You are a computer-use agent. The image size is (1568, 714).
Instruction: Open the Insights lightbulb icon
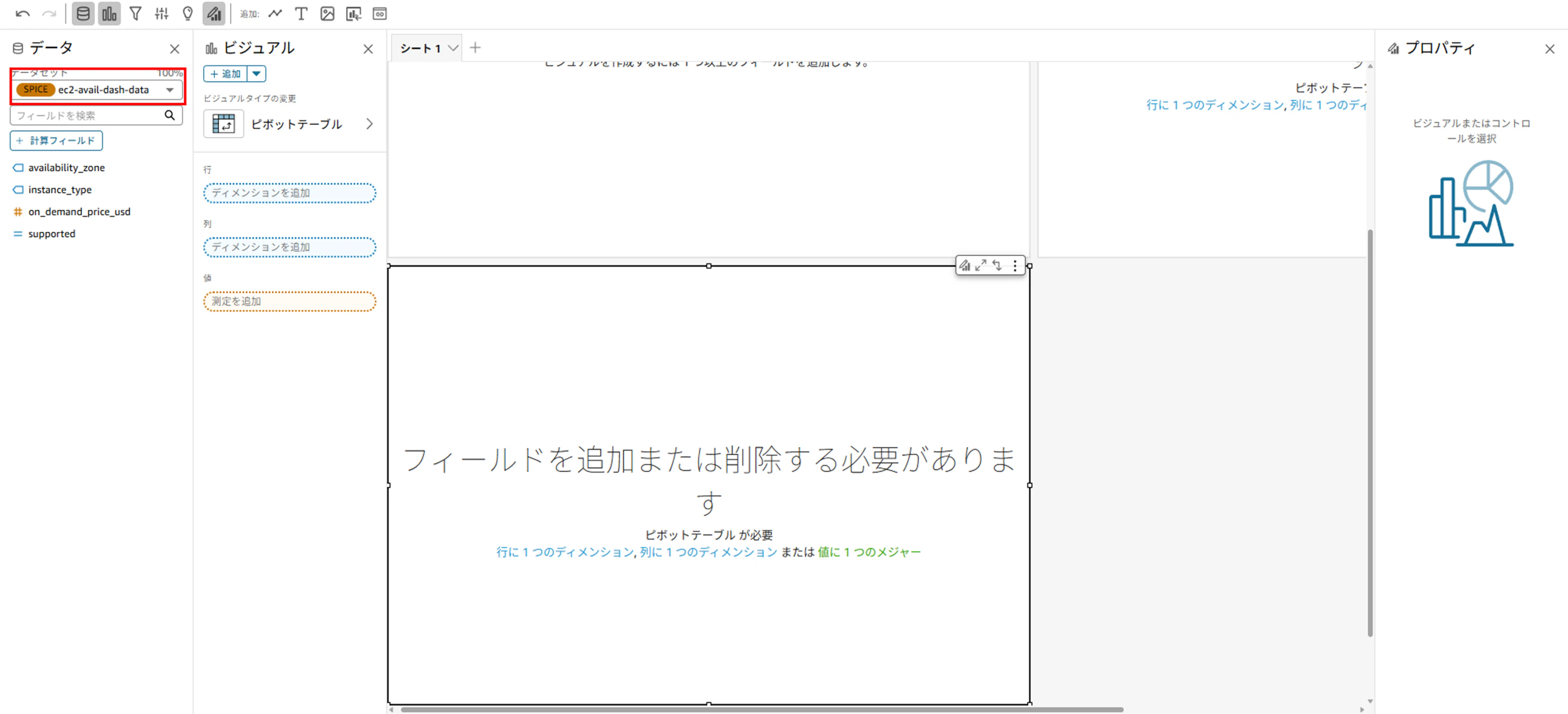[188, 13]
